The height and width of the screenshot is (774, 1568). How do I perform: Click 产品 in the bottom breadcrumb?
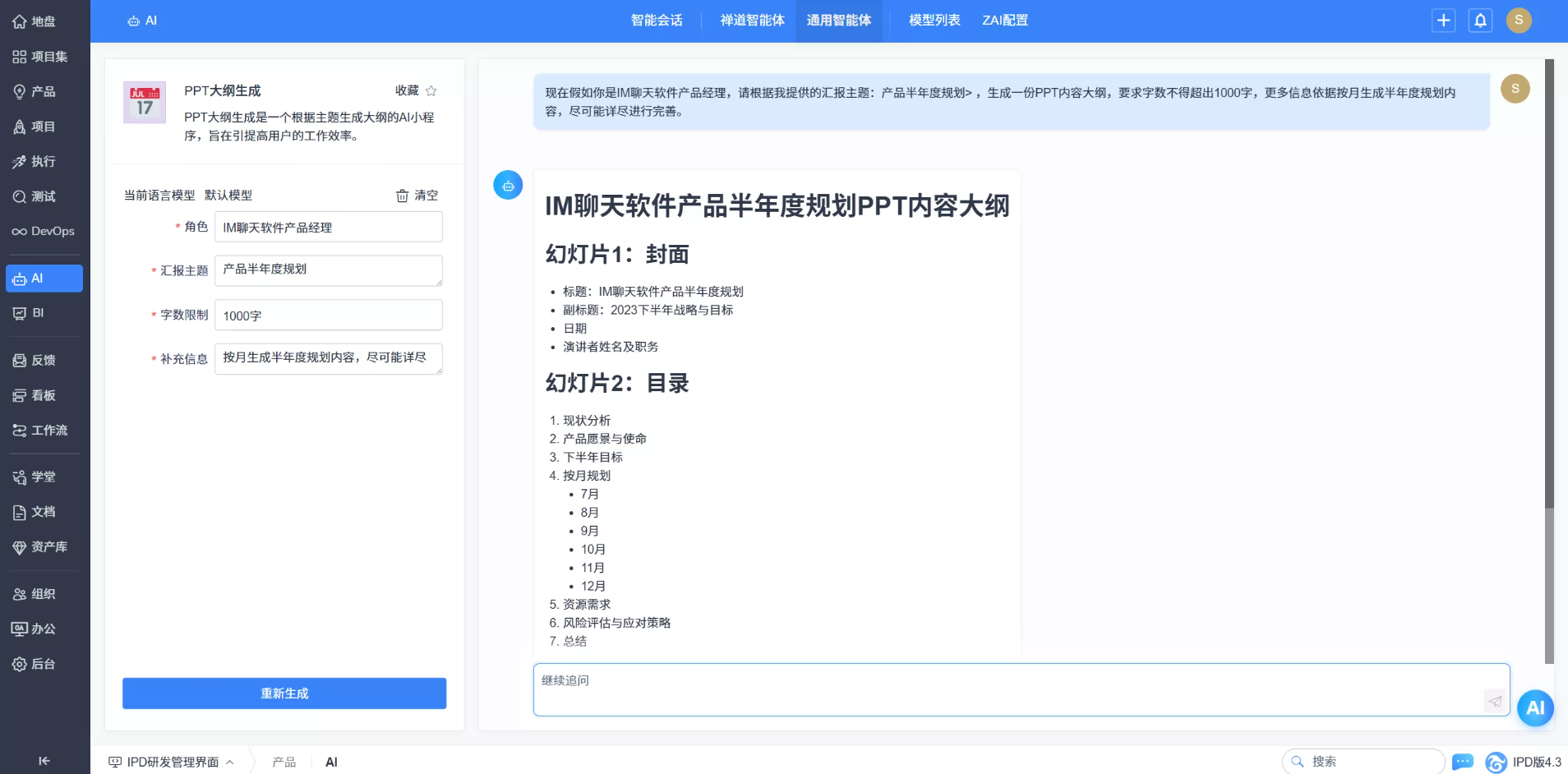coord(284,762)
